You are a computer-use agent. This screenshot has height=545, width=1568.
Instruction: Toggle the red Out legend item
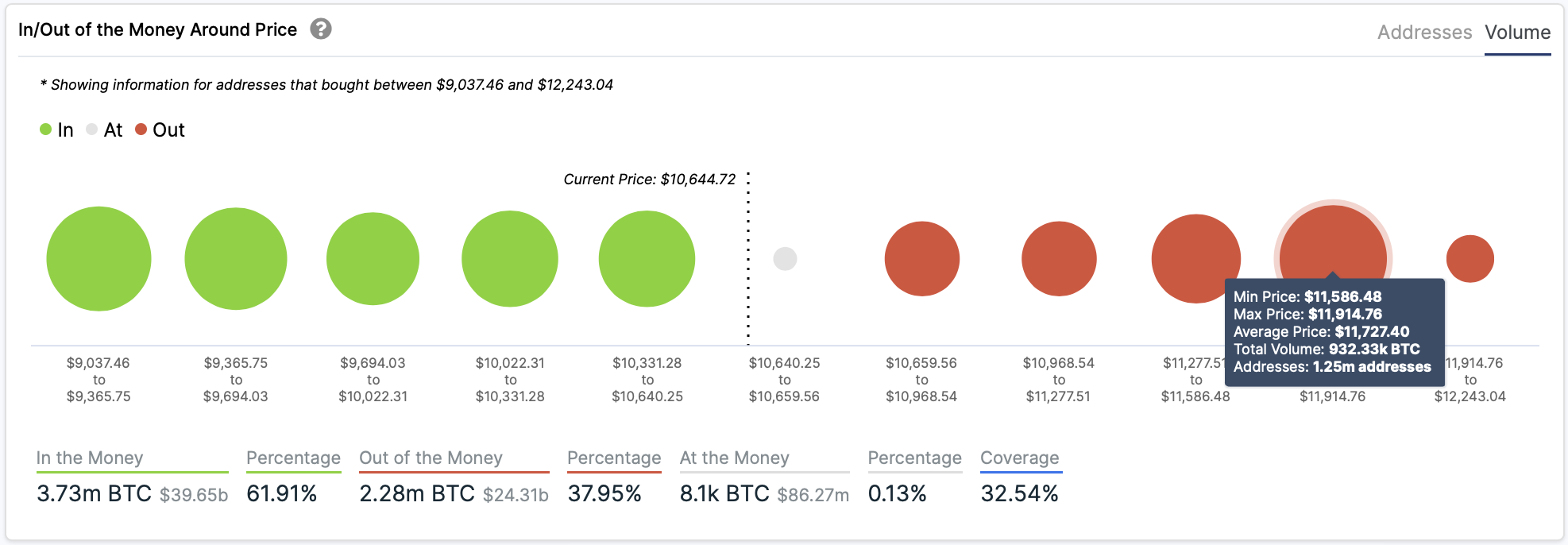coord(160,129)
